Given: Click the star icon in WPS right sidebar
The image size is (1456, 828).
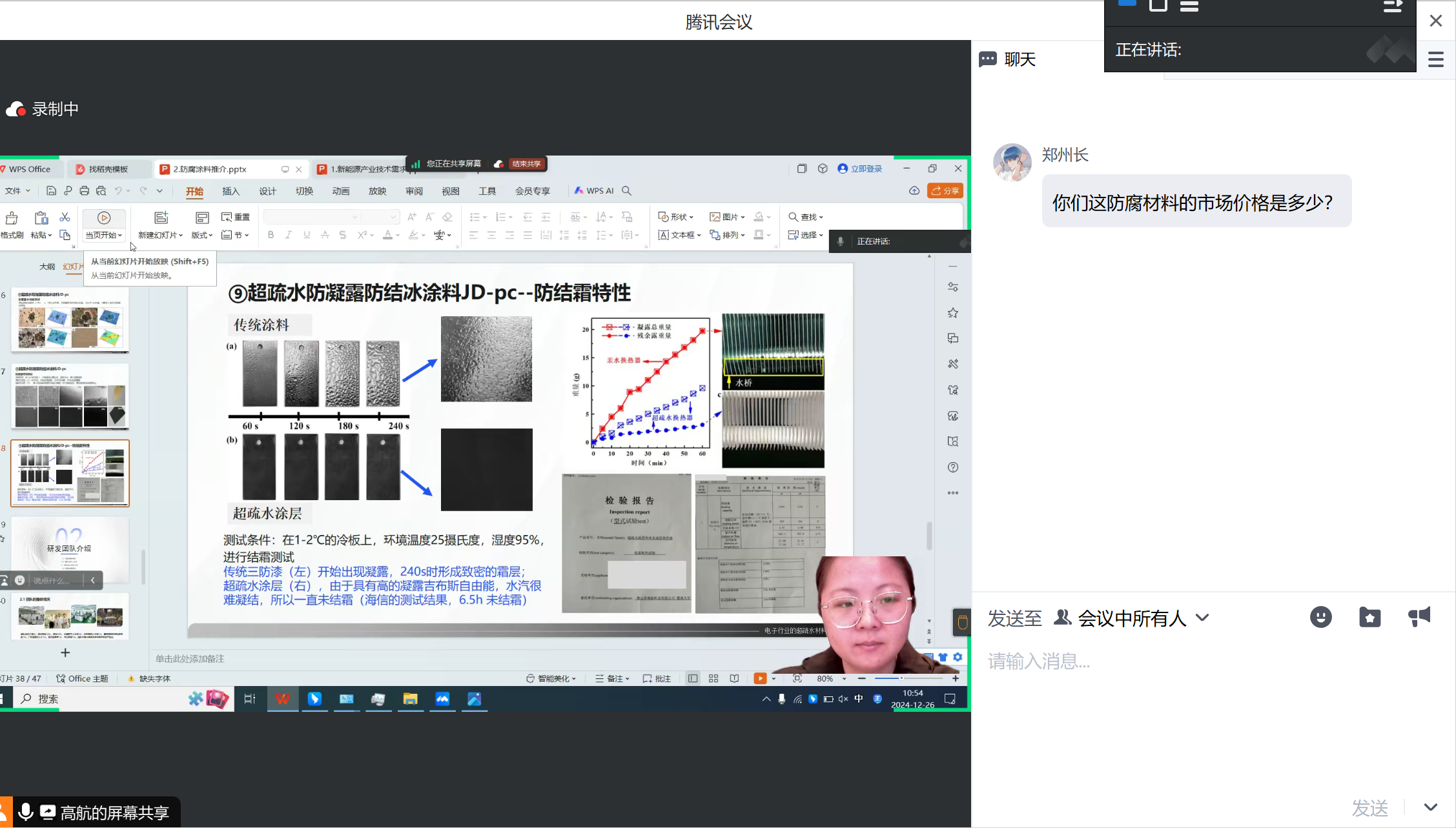Looking at the screenshot, I should (953, 312).
